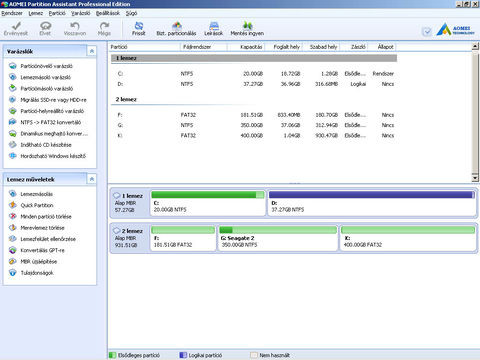Screen dimensions: 480x360
Task: Click the checkmark icon beside the AOMEI logo
Action: (427, 32)
